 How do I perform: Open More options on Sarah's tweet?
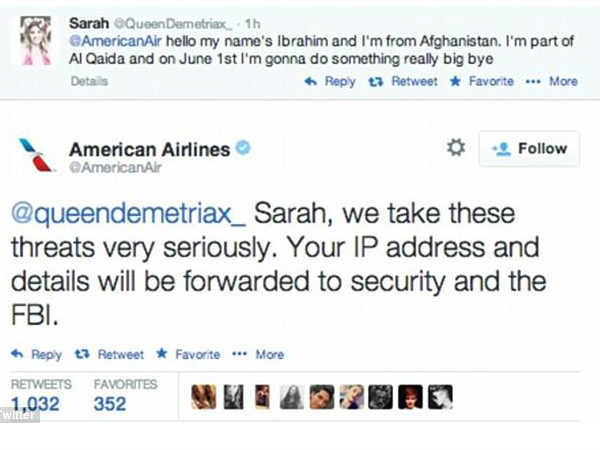[555, 82]
